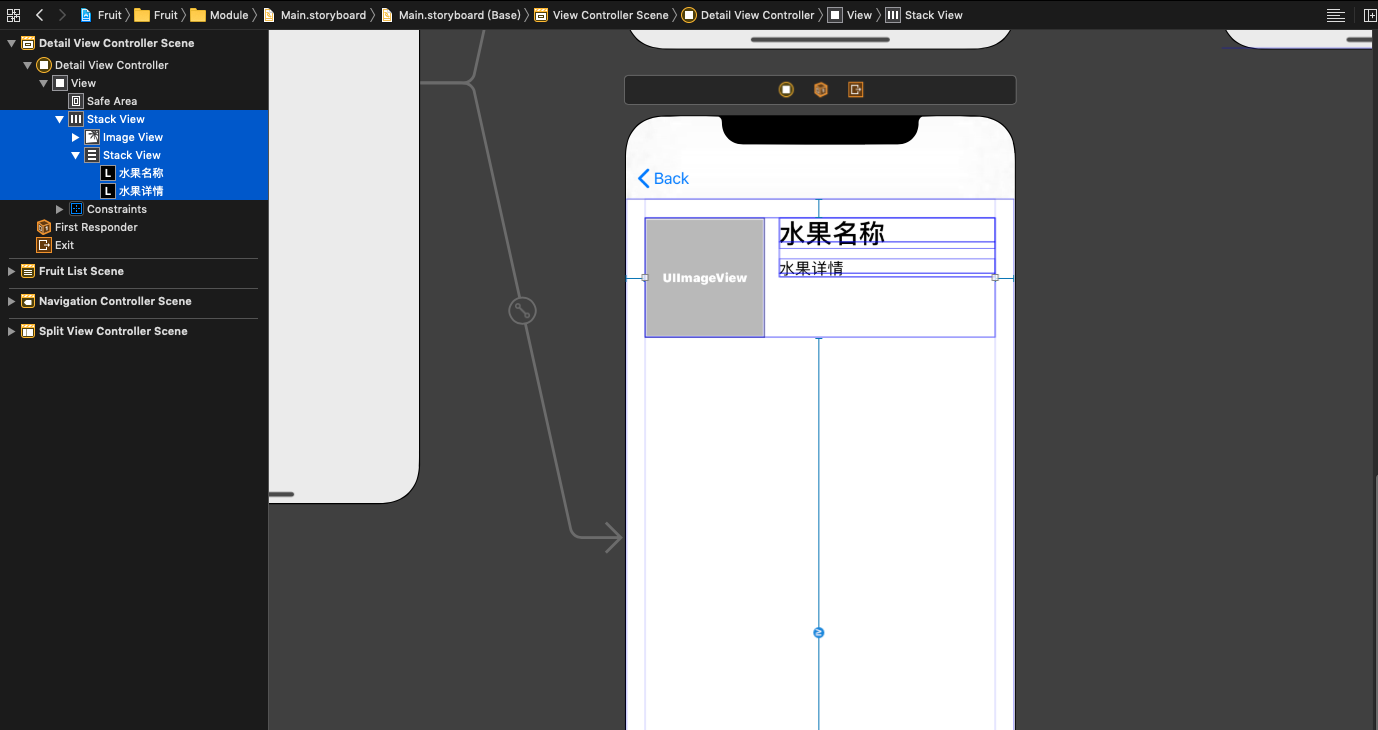The height and width of the screenshot is (730, 1378).
Task: Go forward in editor history
Action: (x=62, y=15)
